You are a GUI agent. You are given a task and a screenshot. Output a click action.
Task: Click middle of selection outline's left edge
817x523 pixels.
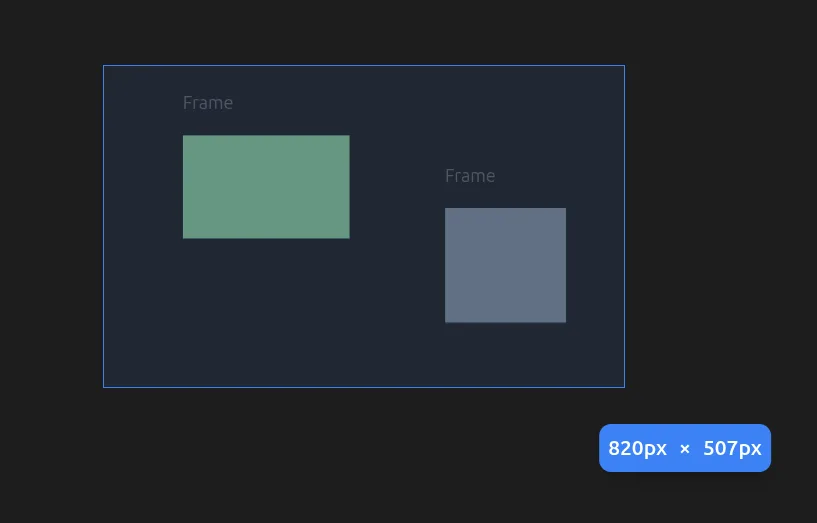pyautogui.click(x=104, y=226)
